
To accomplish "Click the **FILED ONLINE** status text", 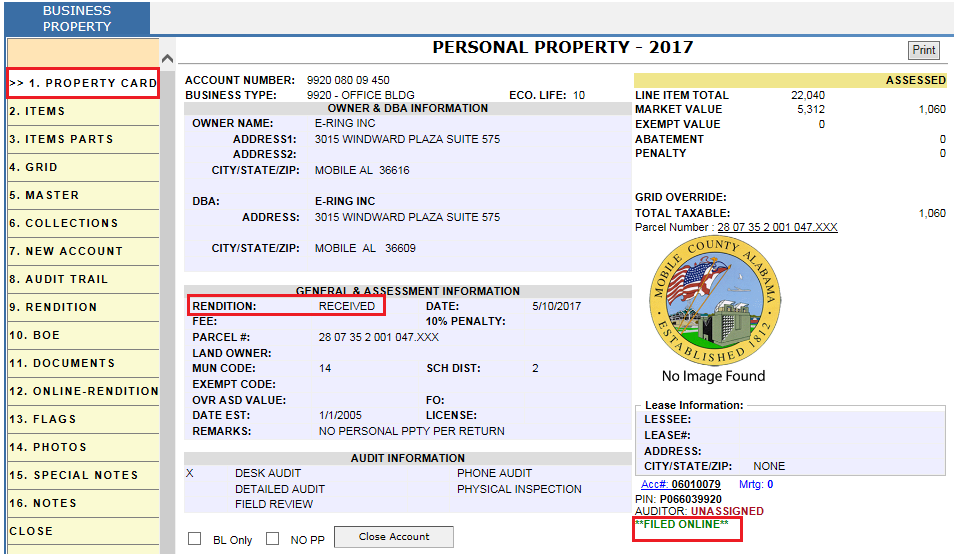I will 681,524.
